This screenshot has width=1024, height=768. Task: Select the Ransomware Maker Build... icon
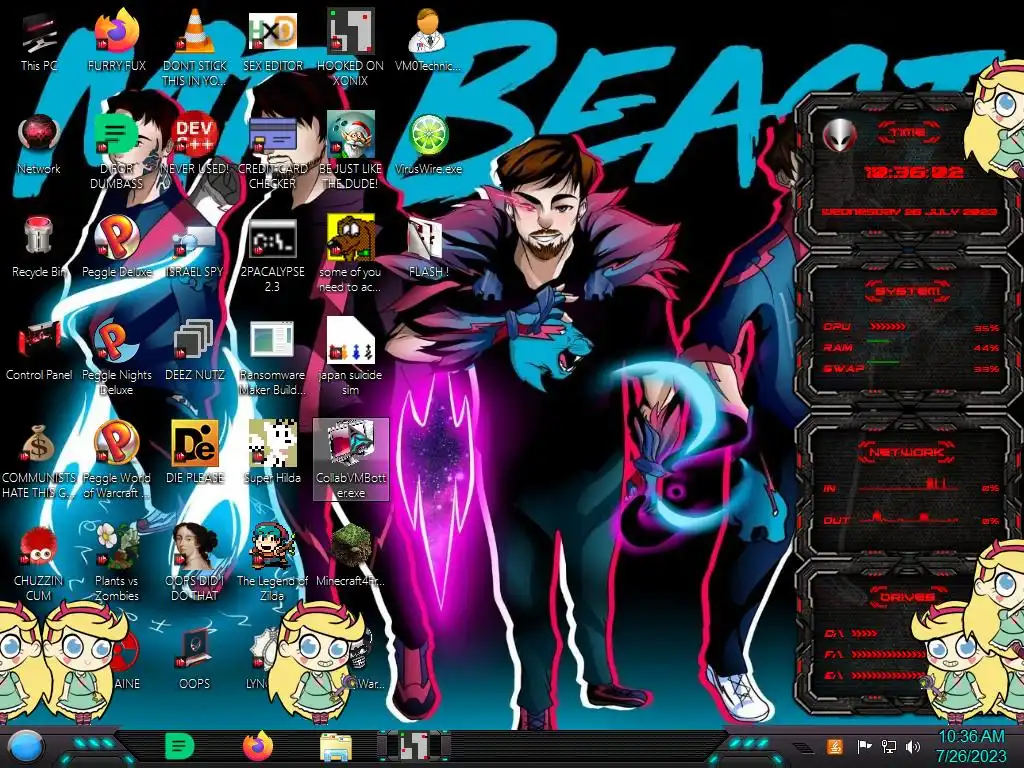tap(272, 358)
